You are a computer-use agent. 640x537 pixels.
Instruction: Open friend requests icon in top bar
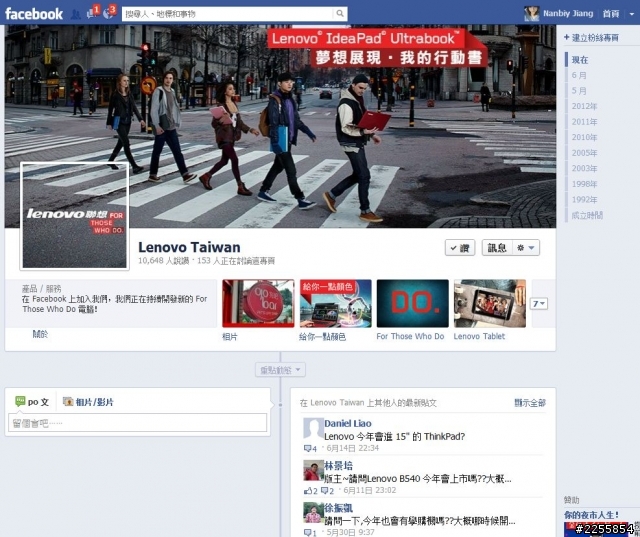[x=76, y=14]
